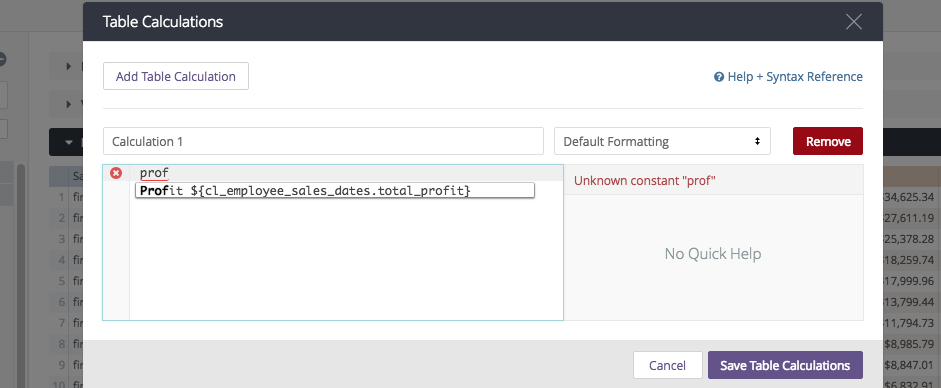Focus the Calculation 1 name field
The height and width of the screenshot is (388, 941).
click(x=323, y=142)
